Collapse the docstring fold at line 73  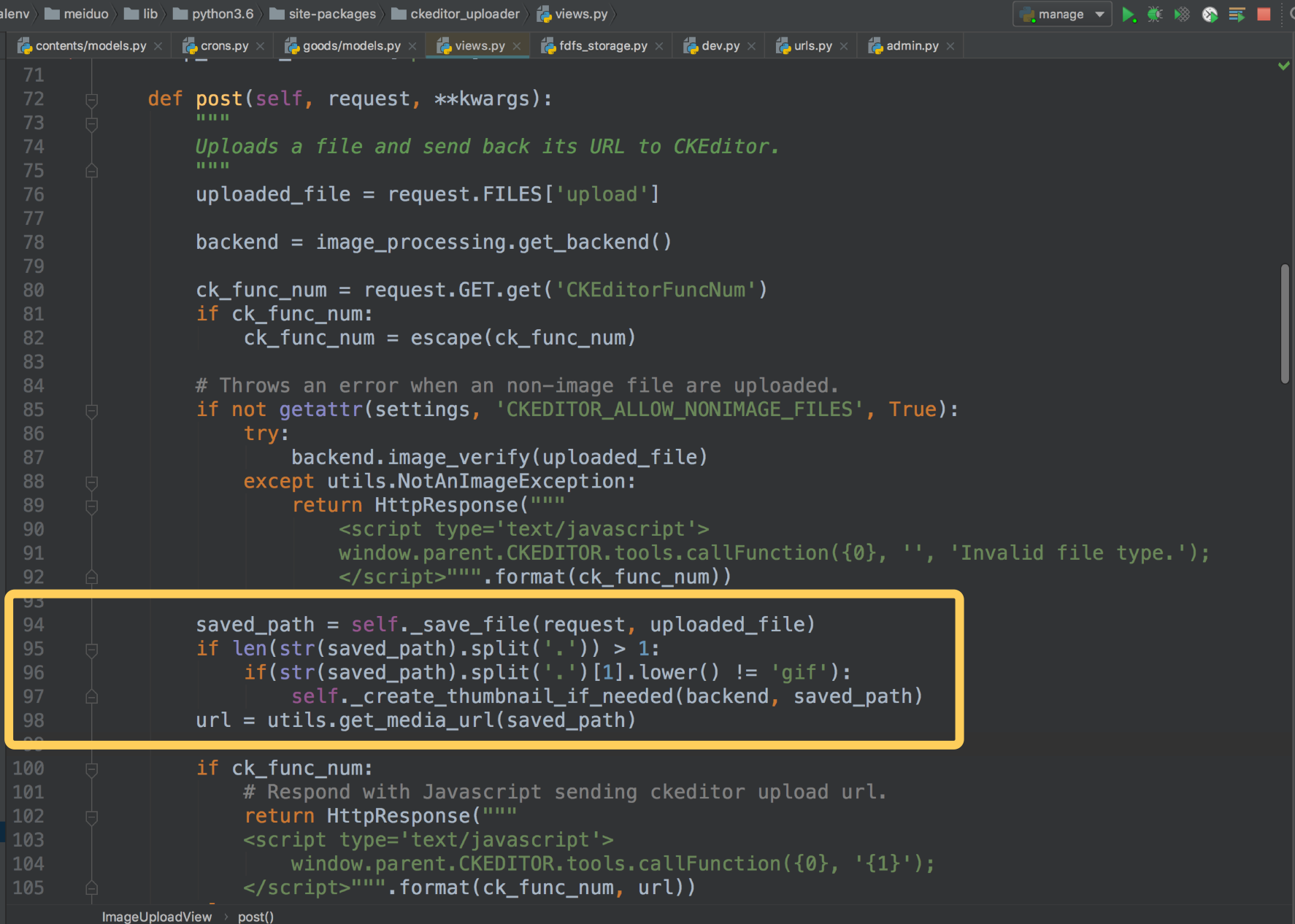pyautogui.click(x=92, y=123)
